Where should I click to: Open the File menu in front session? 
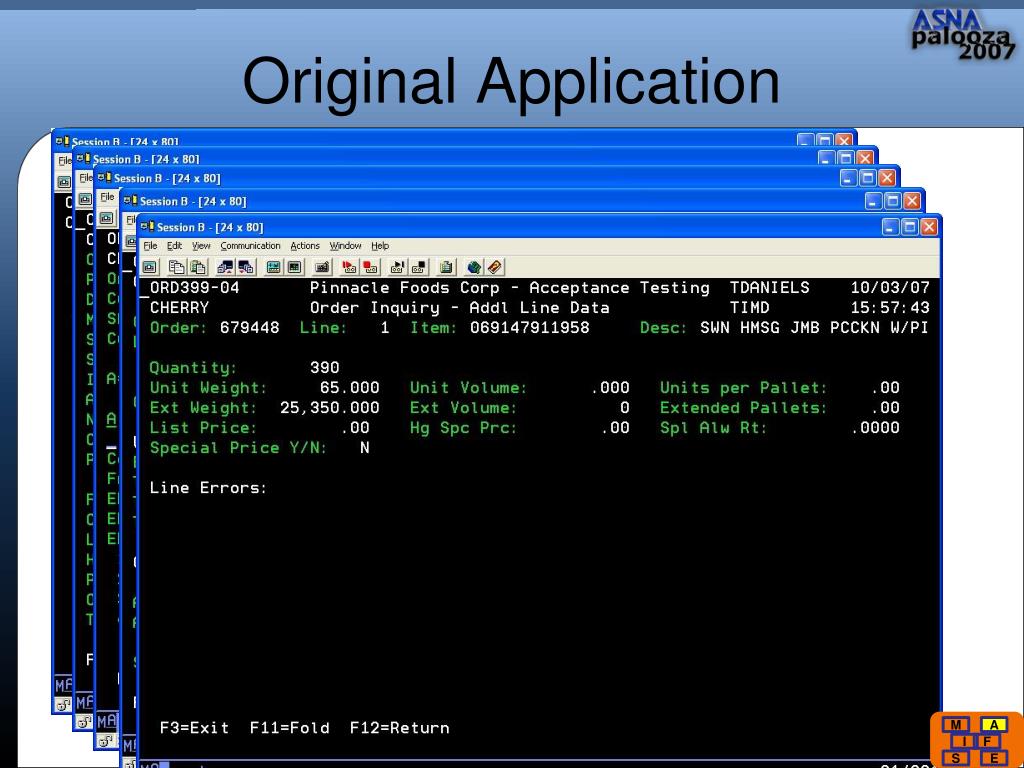pos(150,246)
